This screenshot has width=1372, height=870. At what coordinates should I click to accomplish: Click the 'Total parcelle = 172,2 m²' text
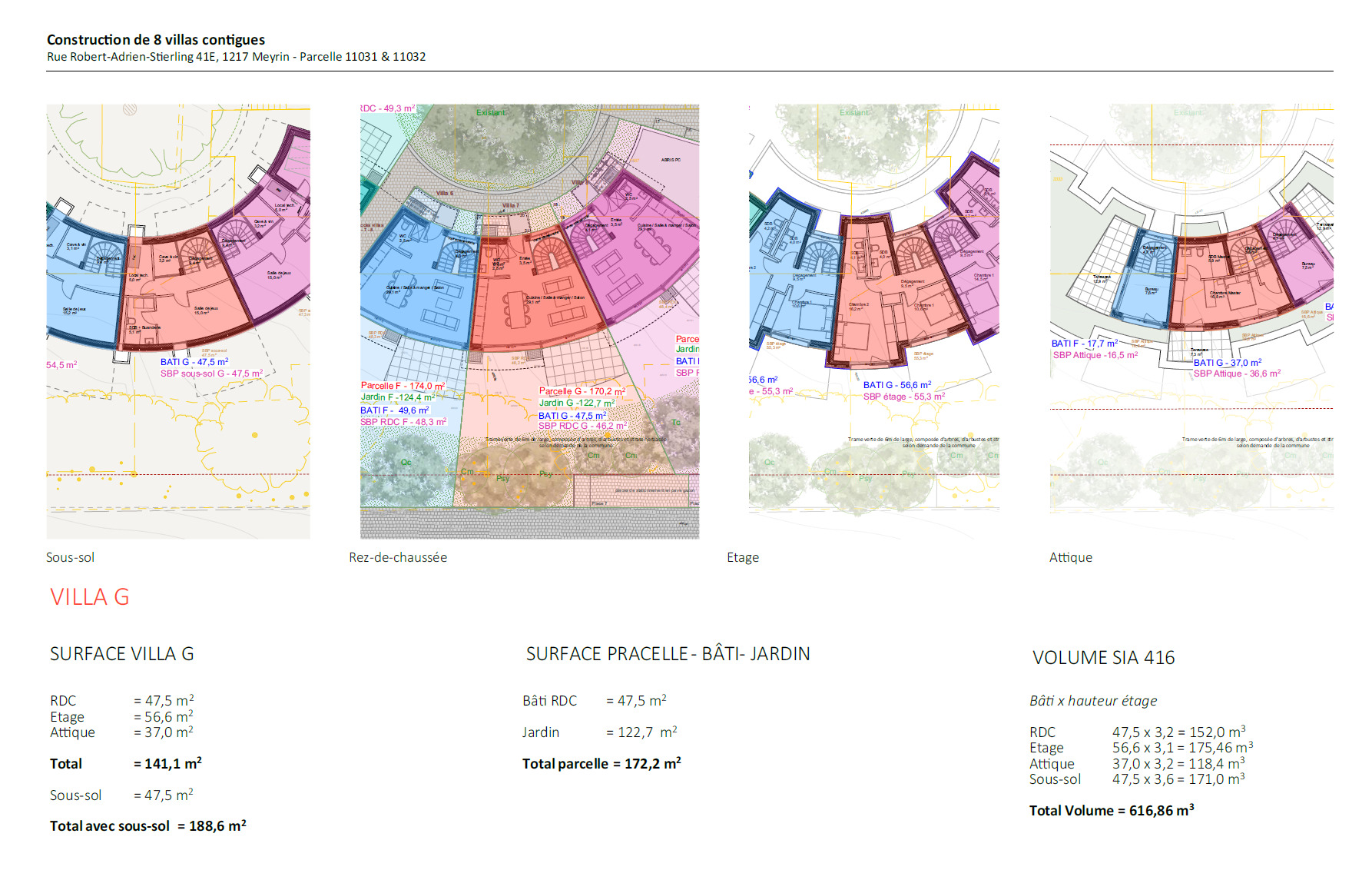click(601, 764)
